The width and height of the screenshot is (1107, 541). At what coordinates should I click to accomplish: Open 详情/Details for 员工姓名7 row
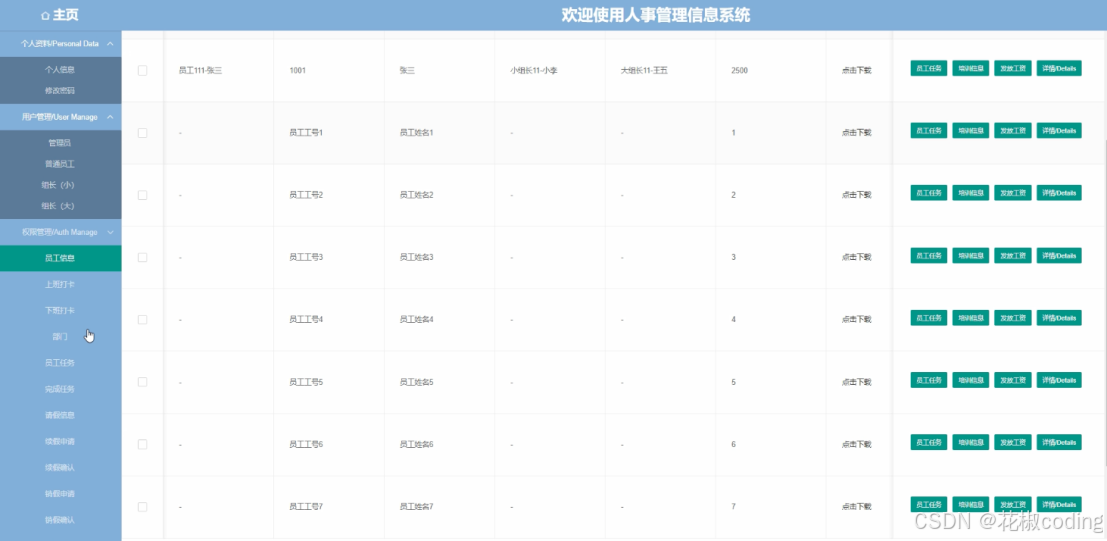pyautogui.click(x=1059, y=504)
